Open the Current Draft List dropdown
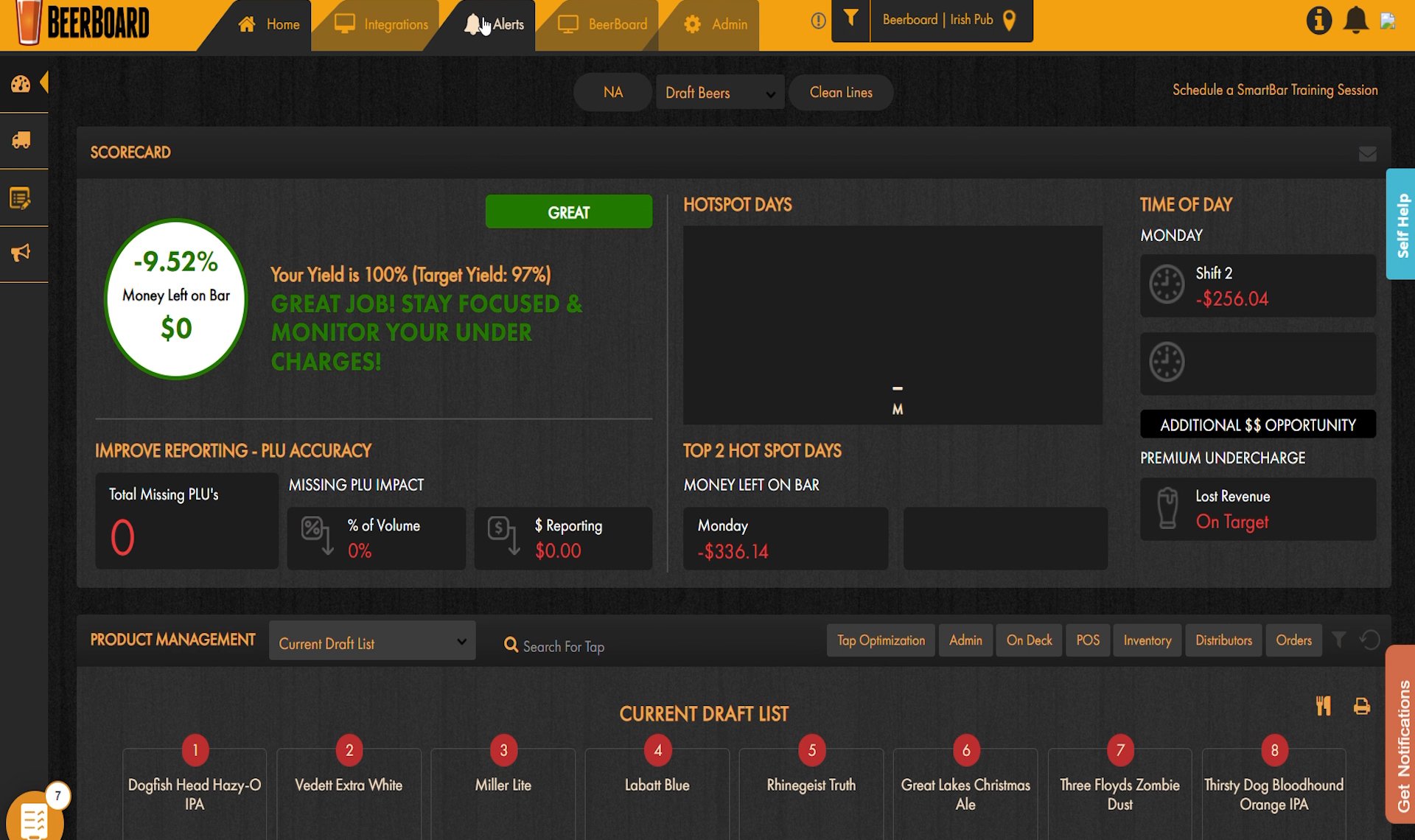Image resolution: width=1415 pixels, height=840 pixels. 371,643
